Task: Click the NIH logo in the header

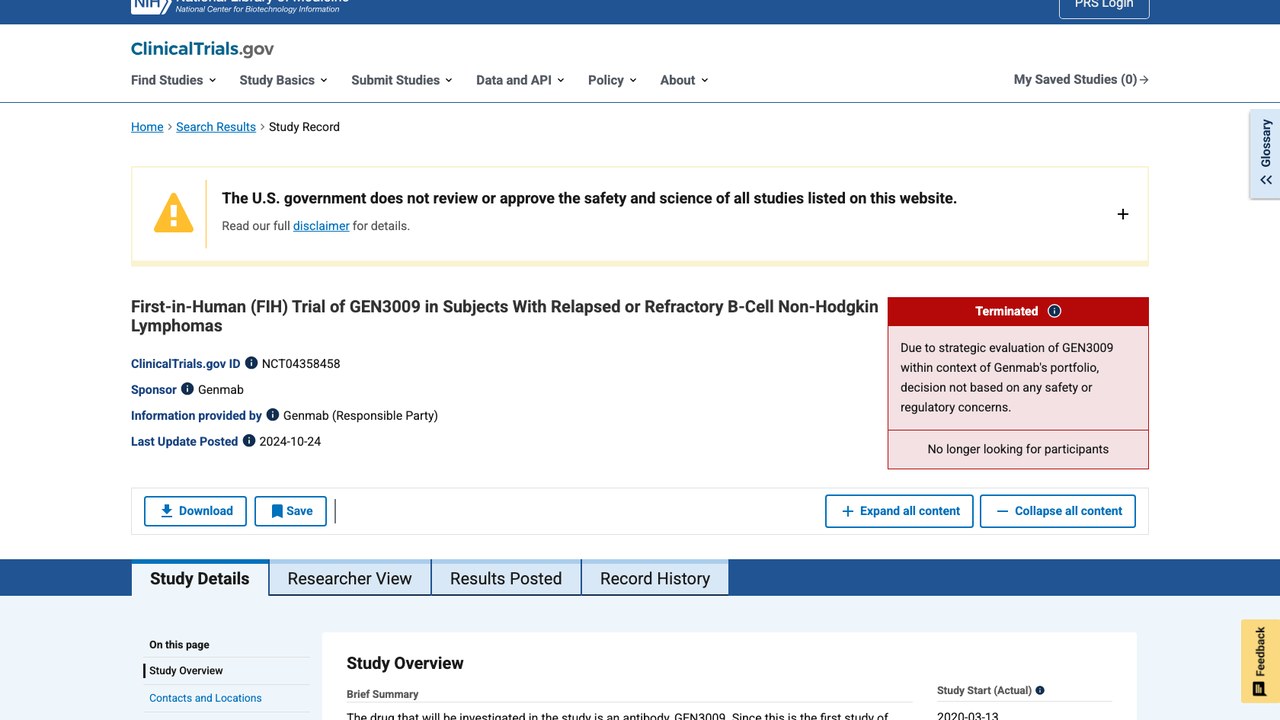Action: tap(152, 6)
